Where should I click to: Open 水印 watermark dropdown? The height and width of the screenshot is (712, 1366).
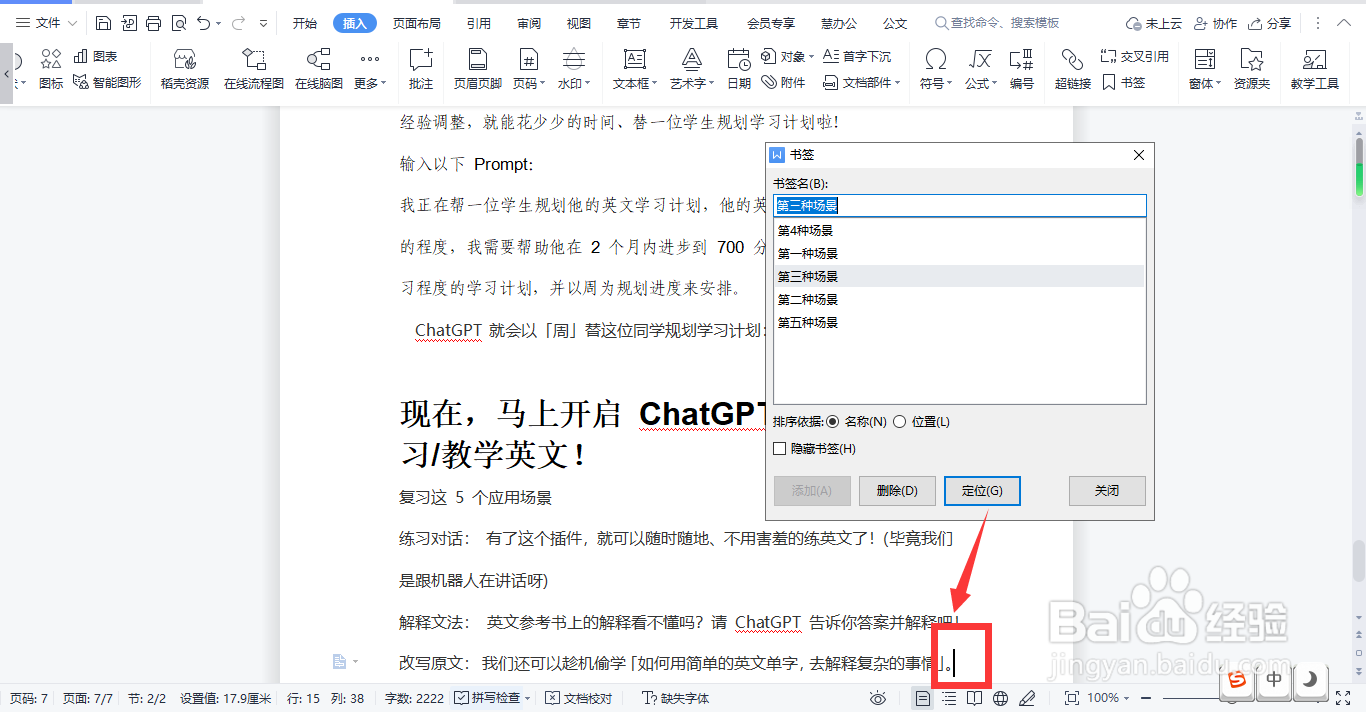(574, 69)
